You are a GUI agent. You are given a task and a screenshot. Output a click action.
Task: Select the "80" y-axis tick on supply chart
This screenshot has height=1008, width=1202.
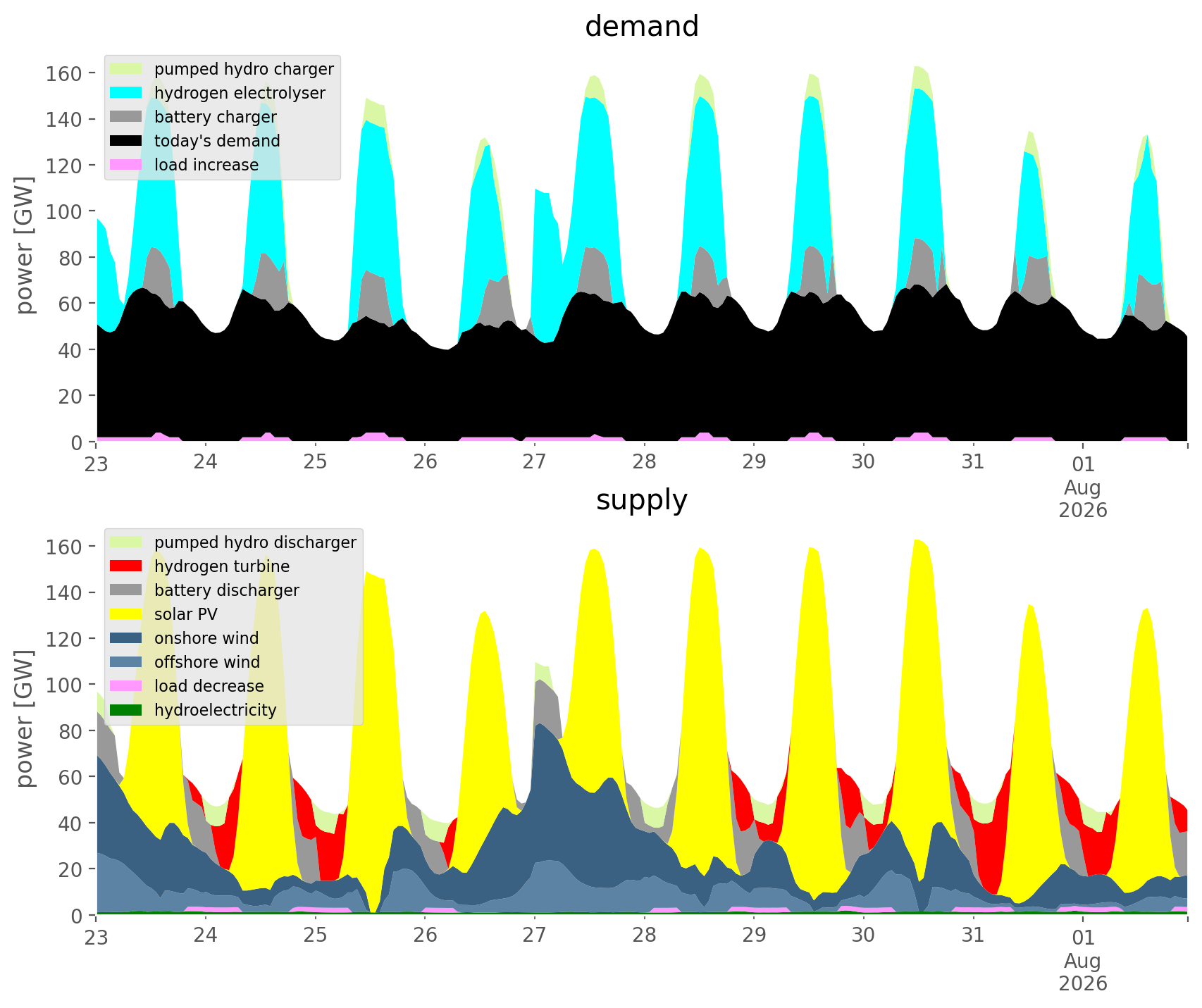(71, 731)
